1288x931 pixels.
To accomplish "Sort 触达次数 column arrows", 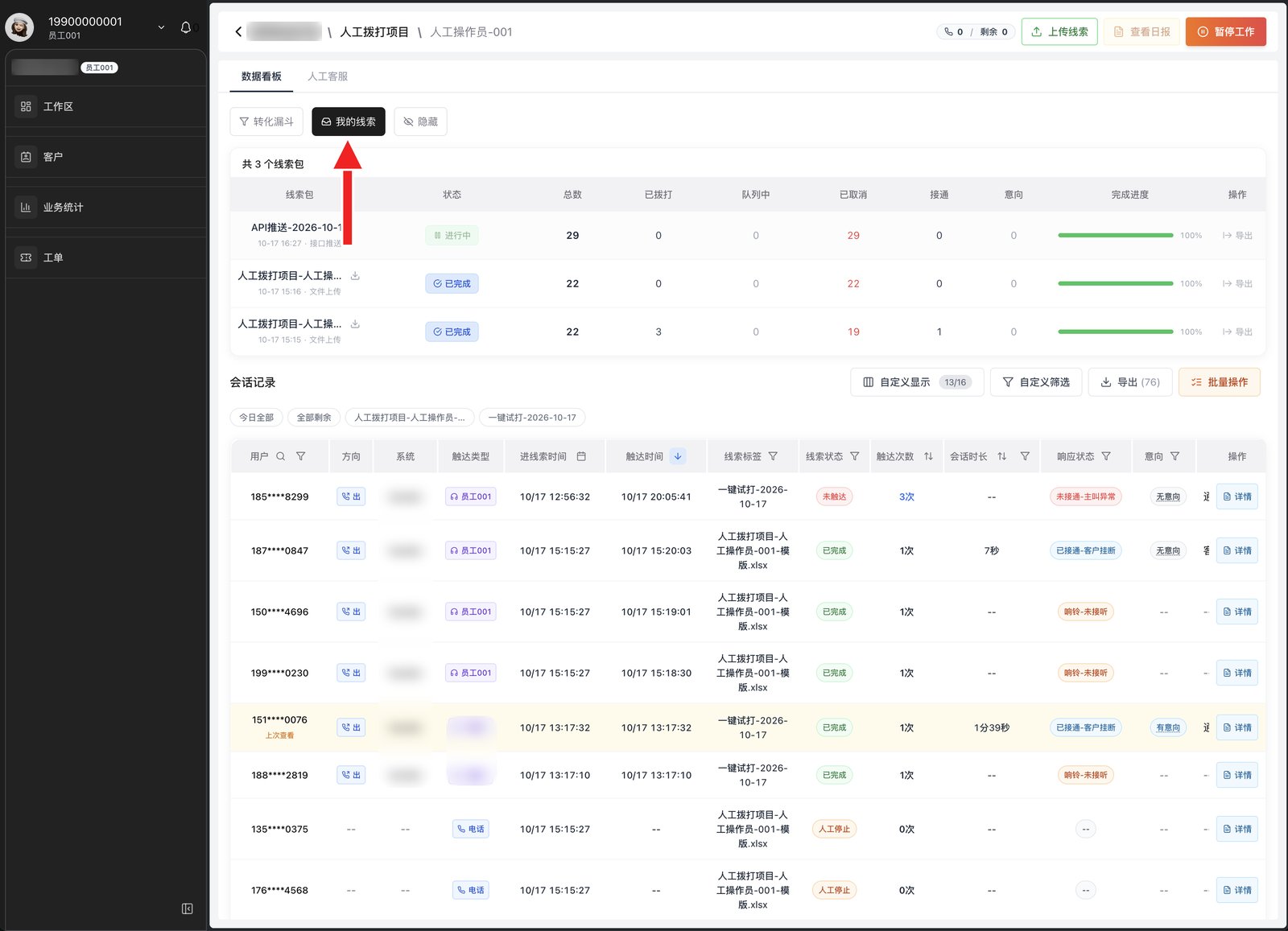I will (928, 456).
